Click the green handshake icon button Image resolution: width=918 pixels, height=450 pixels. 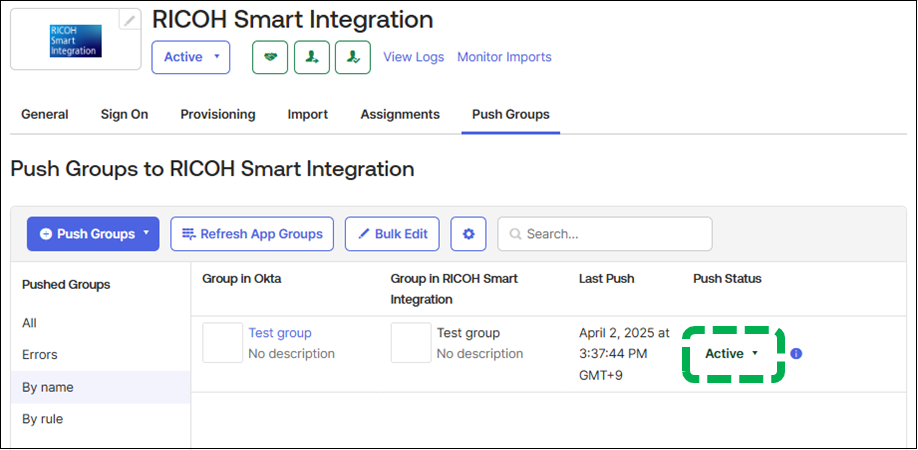tap(270, 58)
